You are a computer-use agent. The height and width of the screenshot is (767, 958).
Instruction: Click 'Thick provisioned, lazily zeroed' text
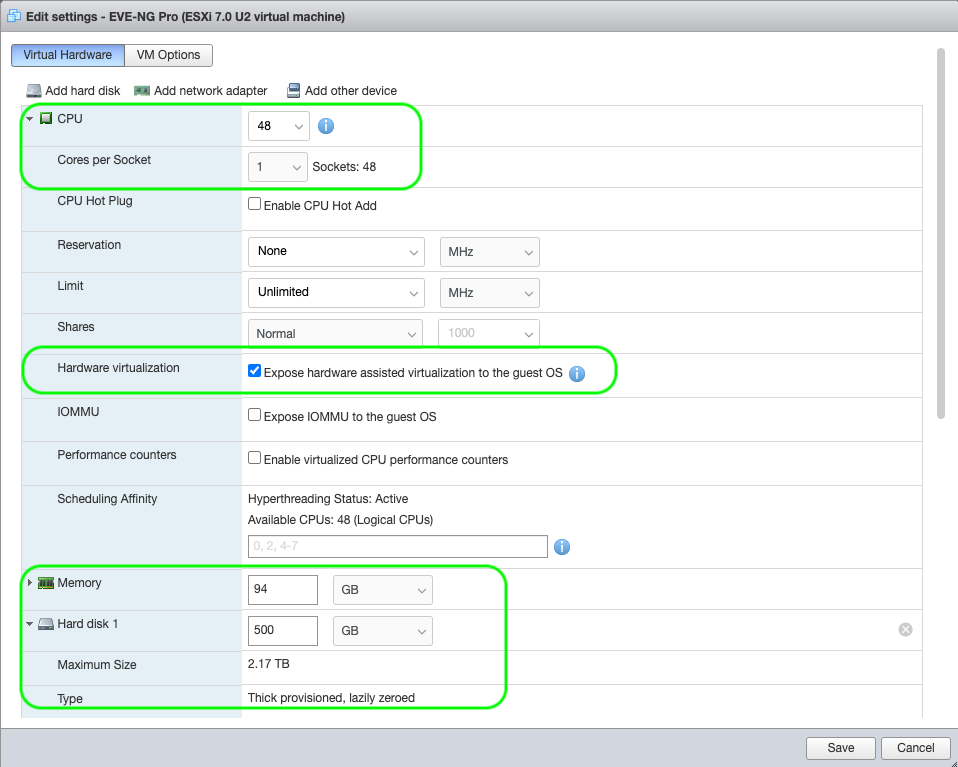331,698
